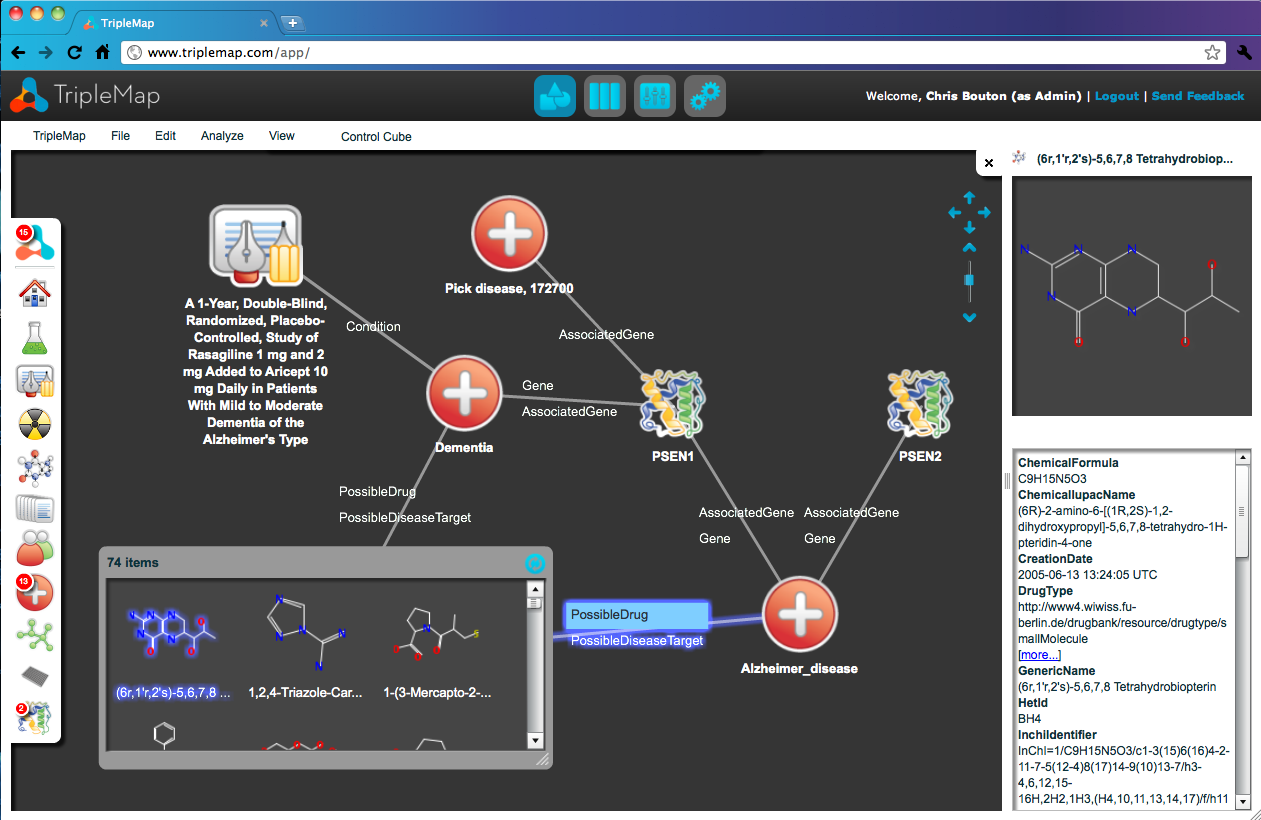Select the Alzheimer_disease node

point(799,615)
